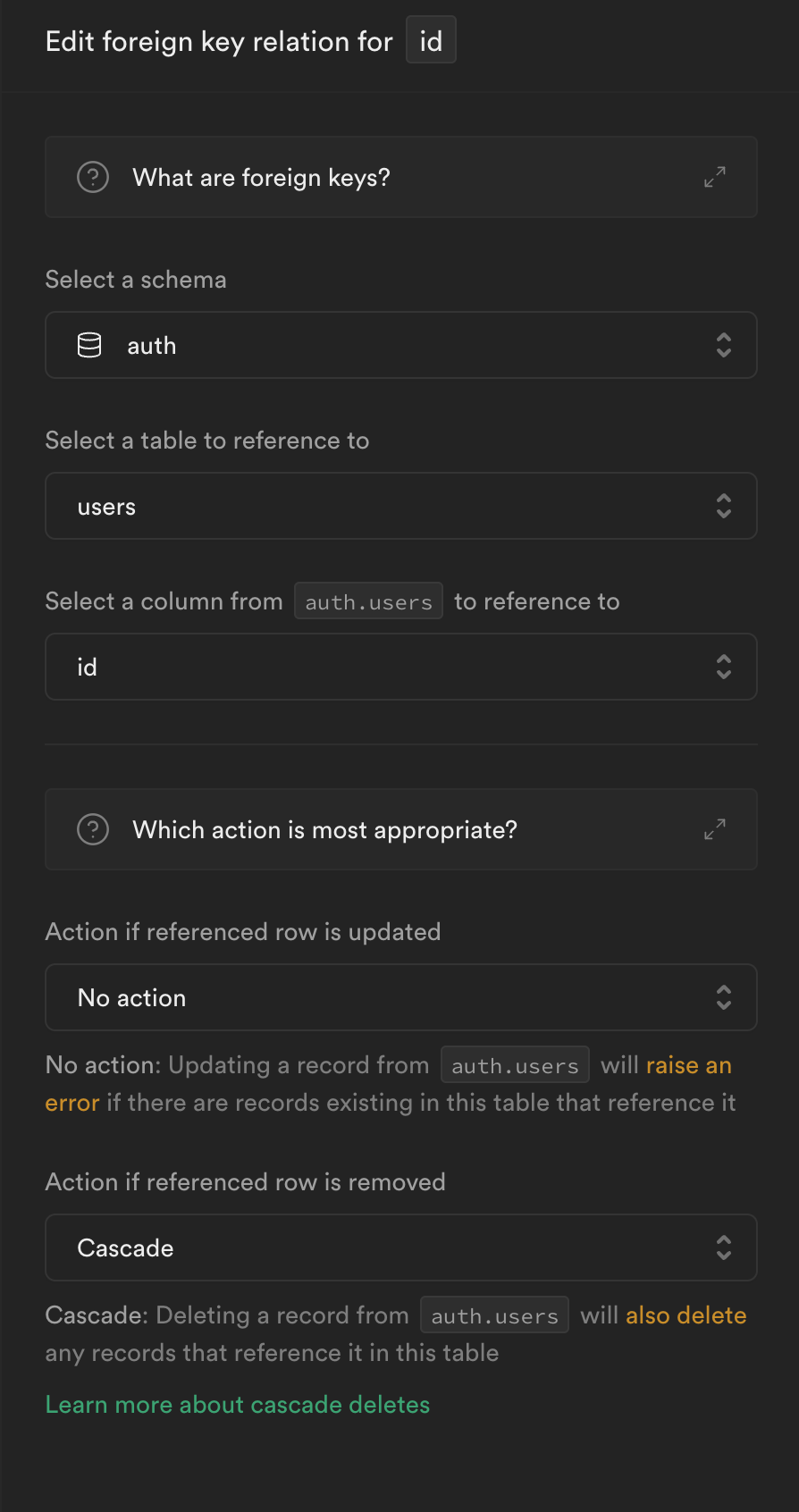Open the referenced row removed dropdown showing Cascade

400,1247
